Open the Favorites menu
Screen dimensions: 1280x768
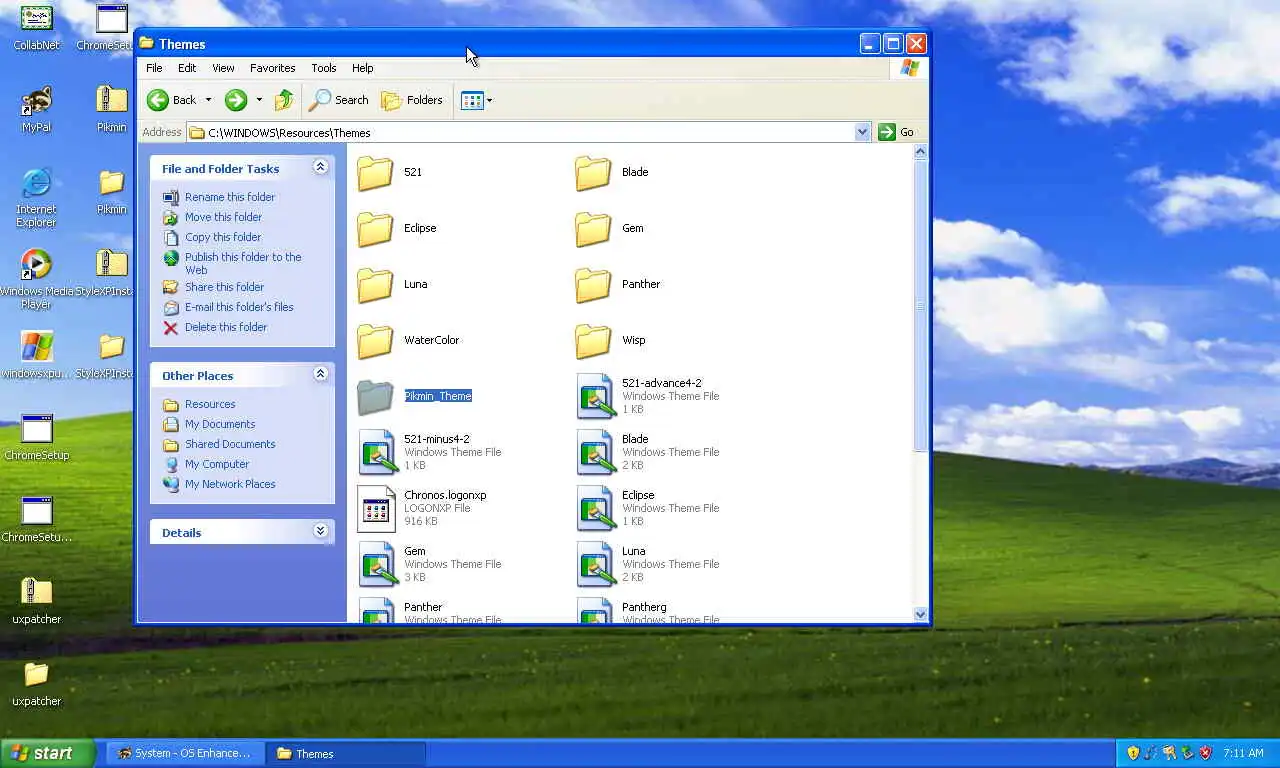[x=272, y=68]
